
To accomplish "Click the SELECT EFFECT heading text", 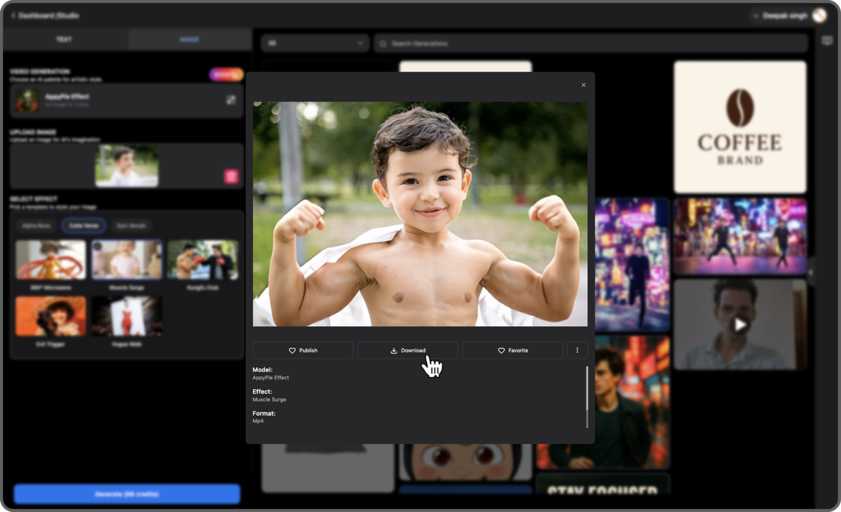I will (x=33, y=199).
